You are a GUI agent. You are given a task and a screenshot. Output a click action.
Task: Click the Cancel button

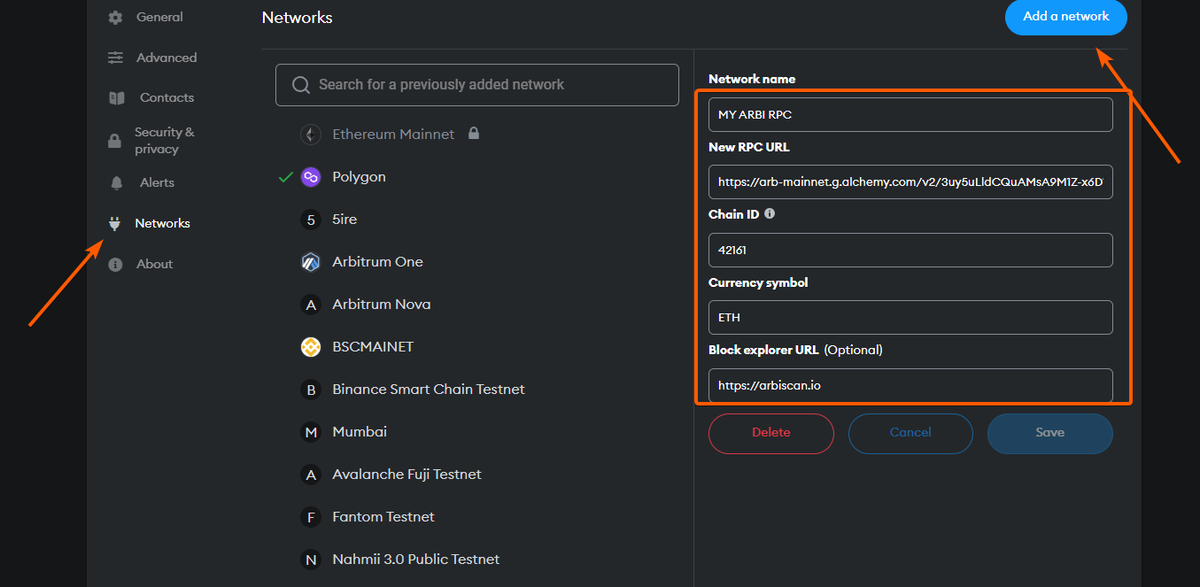point(910,433)
